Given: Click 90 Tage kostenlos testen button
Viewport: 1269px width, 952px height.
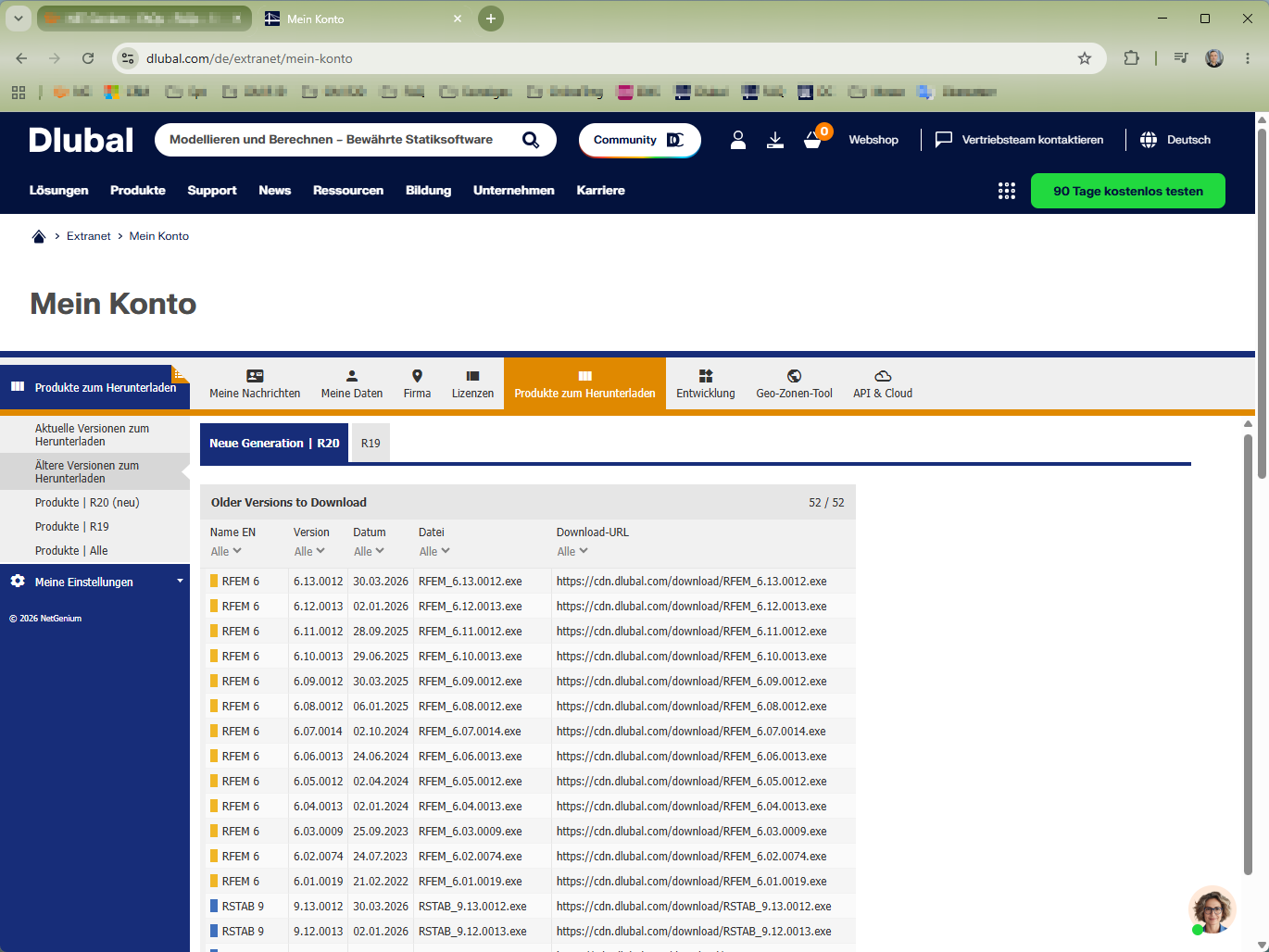Looking at the screenshot, I should click(1128, 191).
